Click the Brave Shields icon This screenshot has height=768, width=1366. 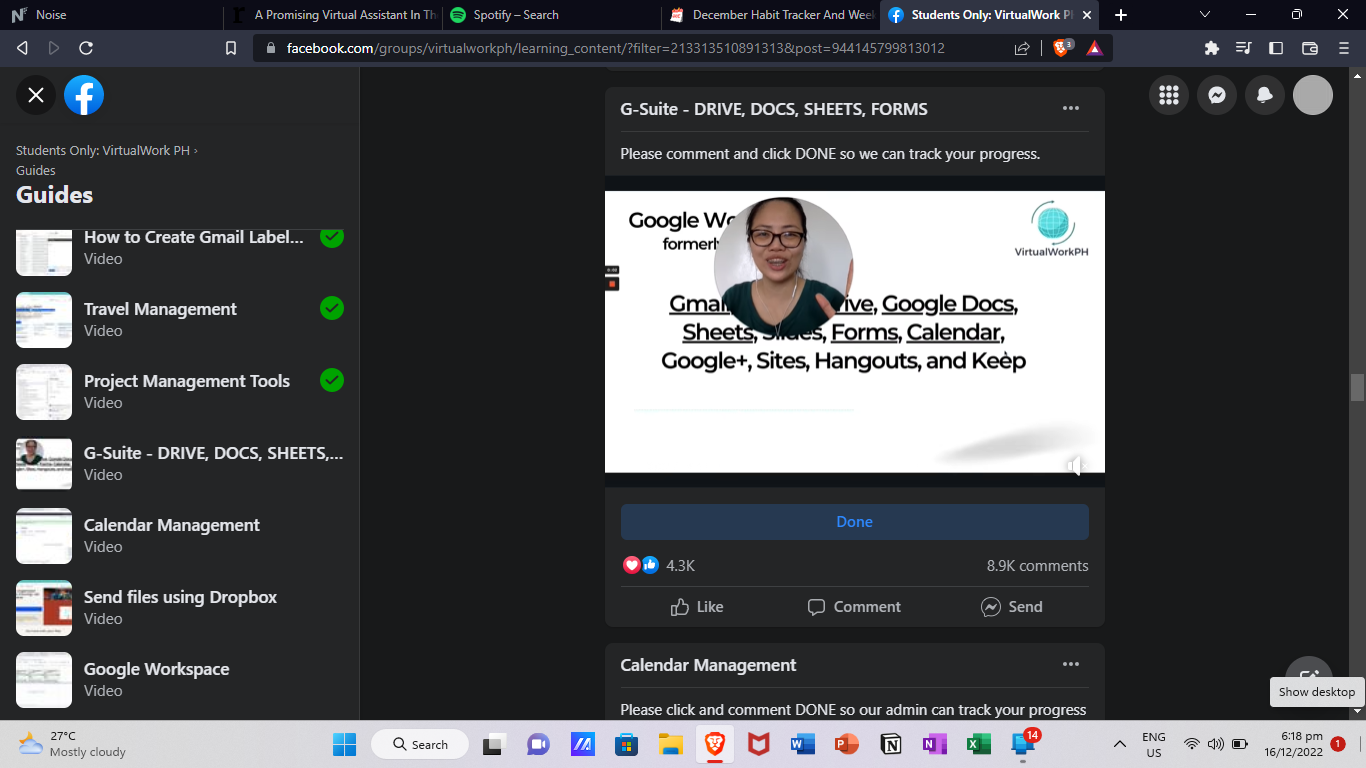point(1063,48)
